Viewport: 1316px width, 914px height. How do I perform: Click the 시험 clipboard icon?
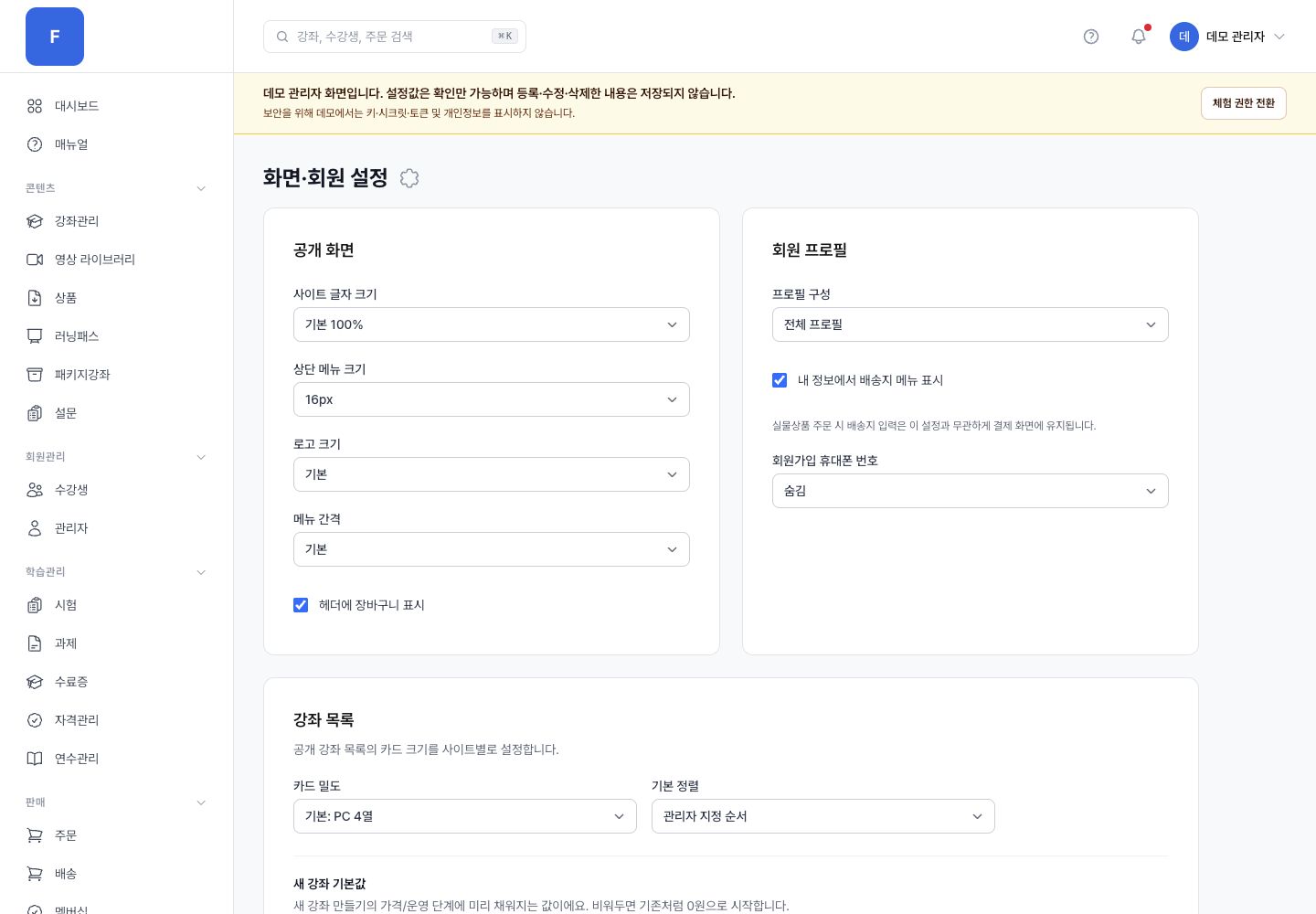tap(35, 605)
